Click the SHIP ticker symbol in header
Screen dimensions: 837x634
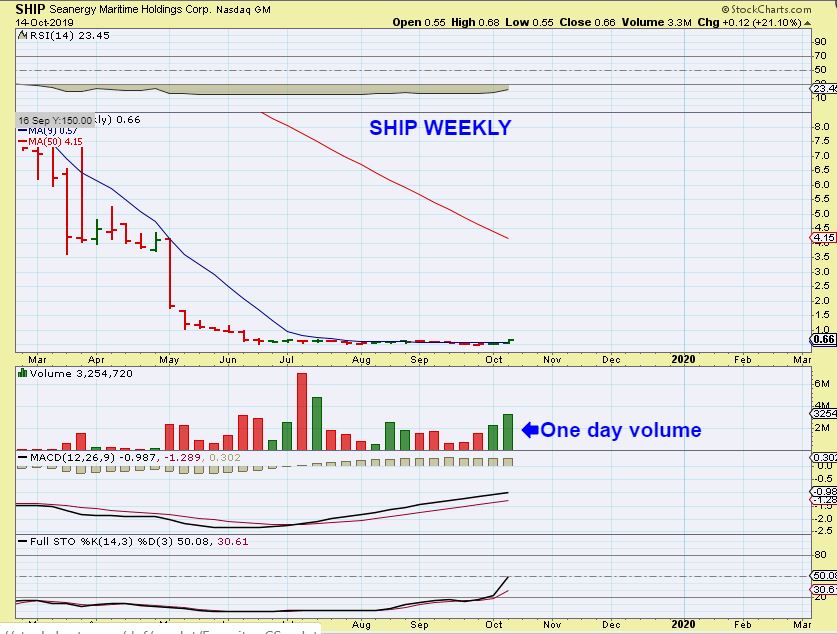point(30,9)
